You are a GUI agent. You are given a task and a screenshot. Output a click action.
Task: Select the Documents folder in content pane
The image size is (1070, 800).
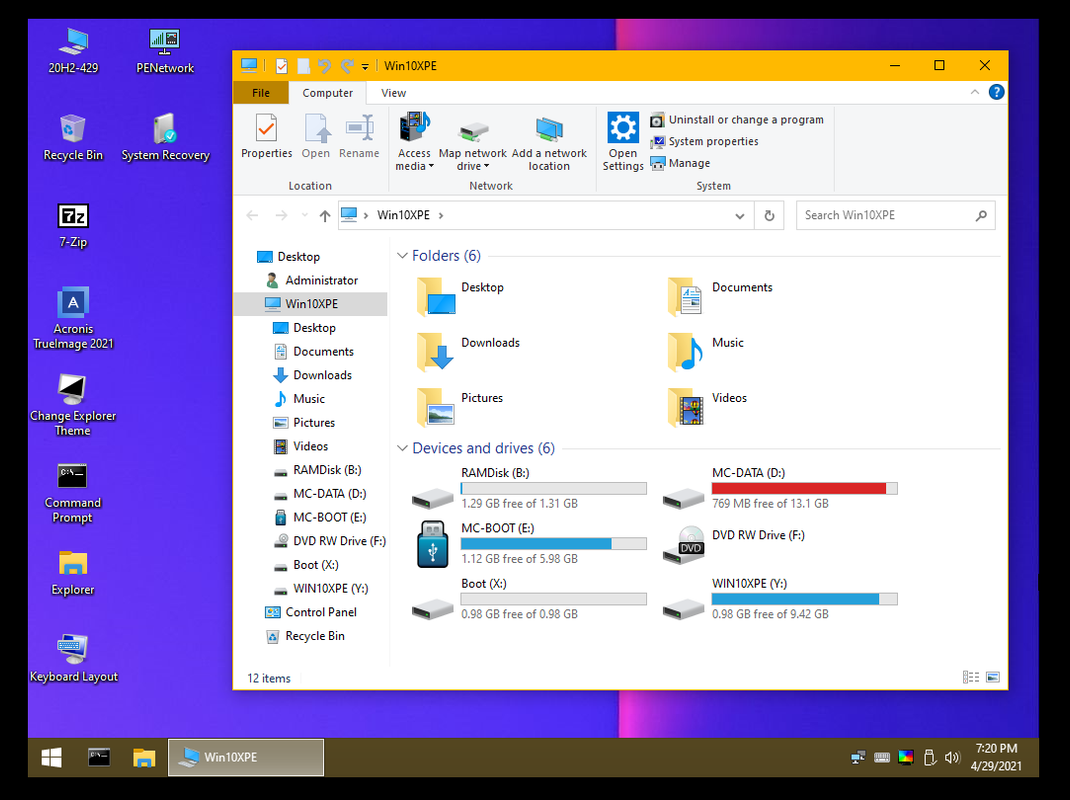721,296
